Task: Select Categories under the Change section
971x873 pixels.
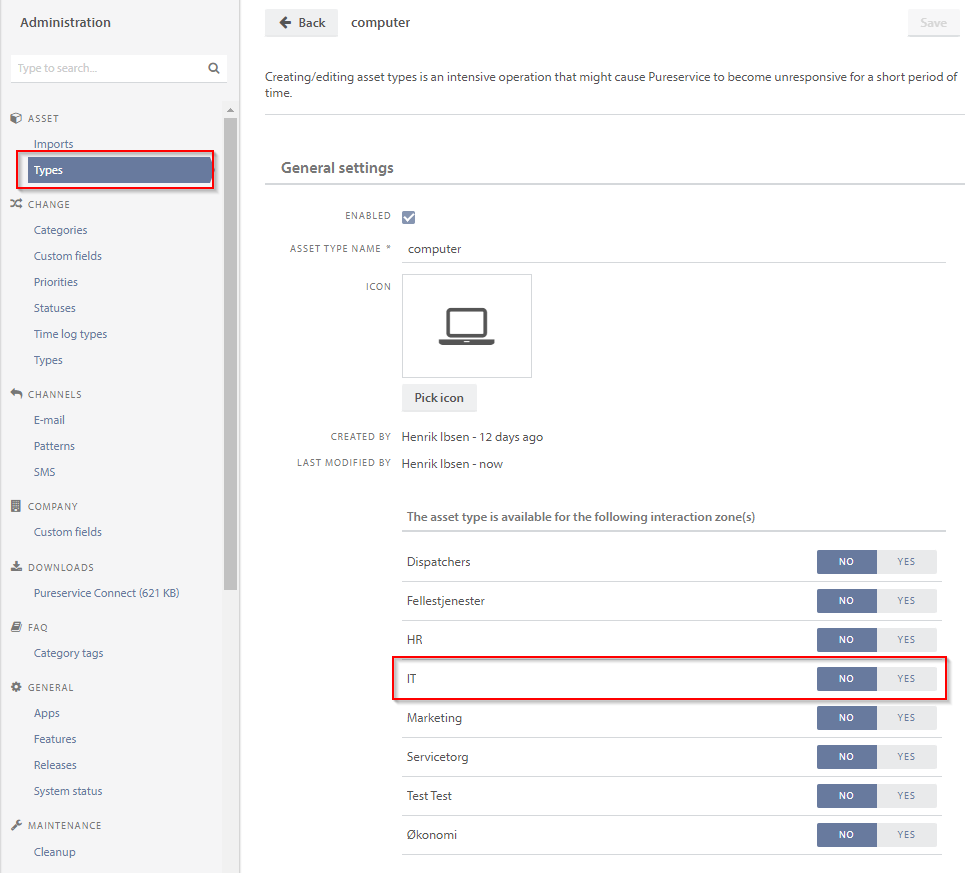Action: point(62,230)
